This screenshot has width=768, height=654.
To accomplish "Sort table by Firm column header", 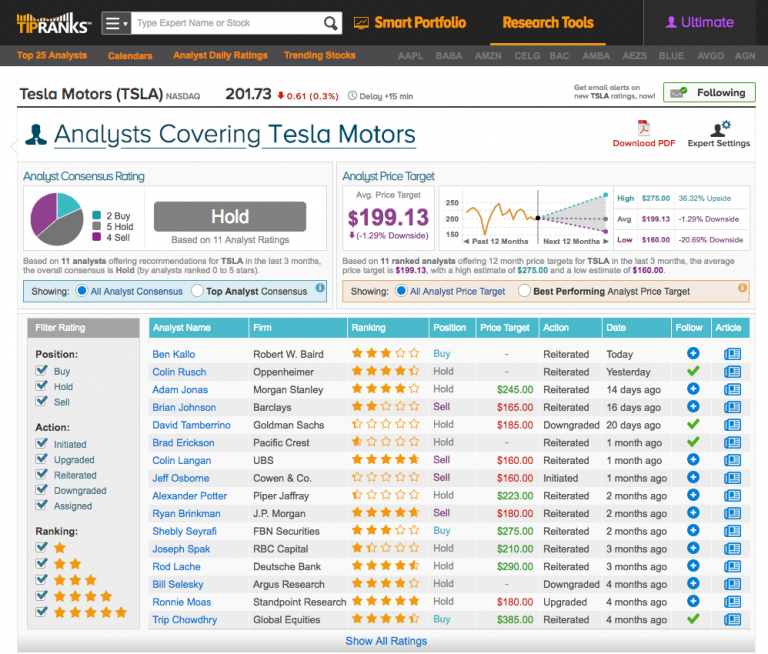I will pyautogui.click(x=298, y=328).
